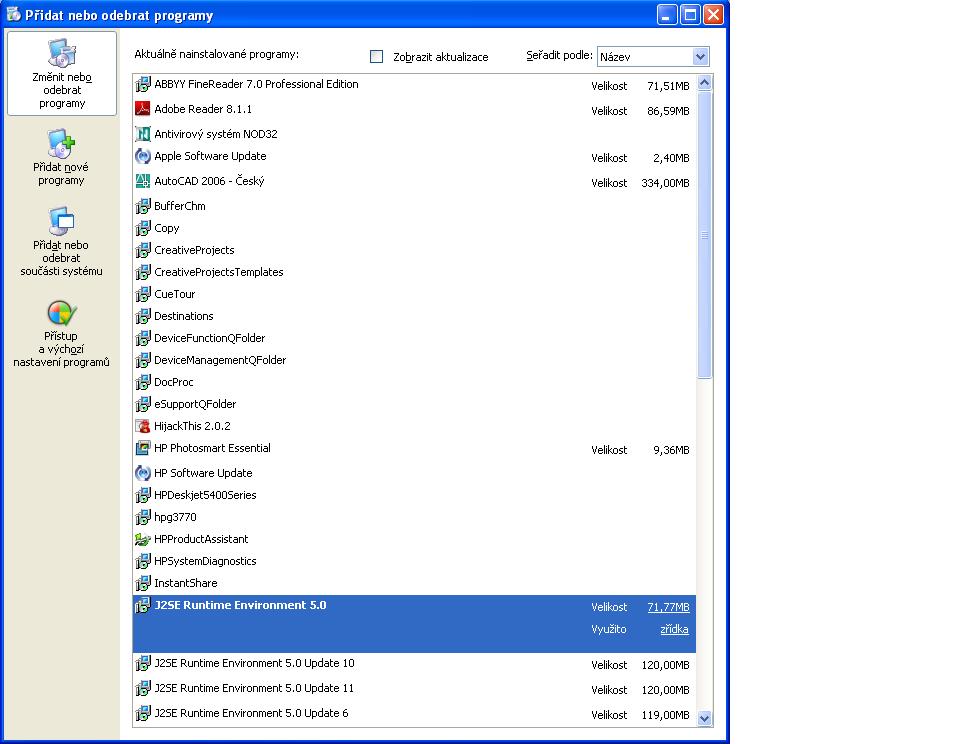Click the ABBYY FineReader program icon
This screenshot has height=744, width=953.
click(143, 84)
